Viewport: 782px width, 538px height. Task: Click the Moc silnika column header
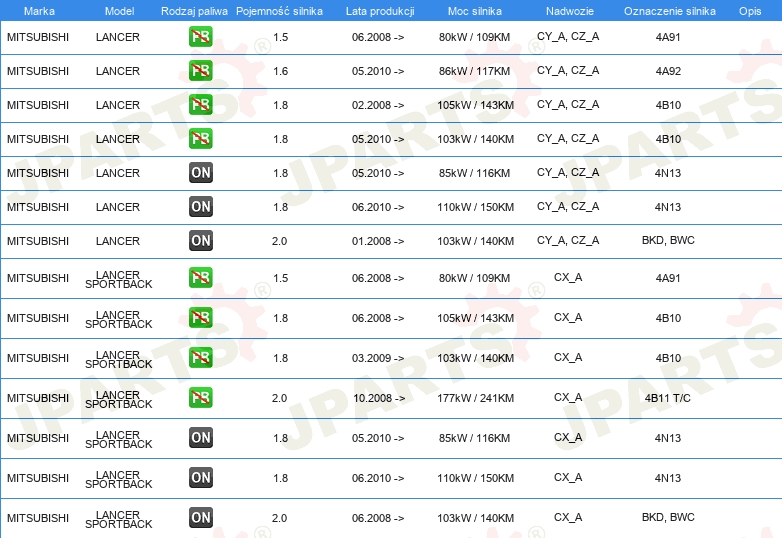[x=475, y=11]
